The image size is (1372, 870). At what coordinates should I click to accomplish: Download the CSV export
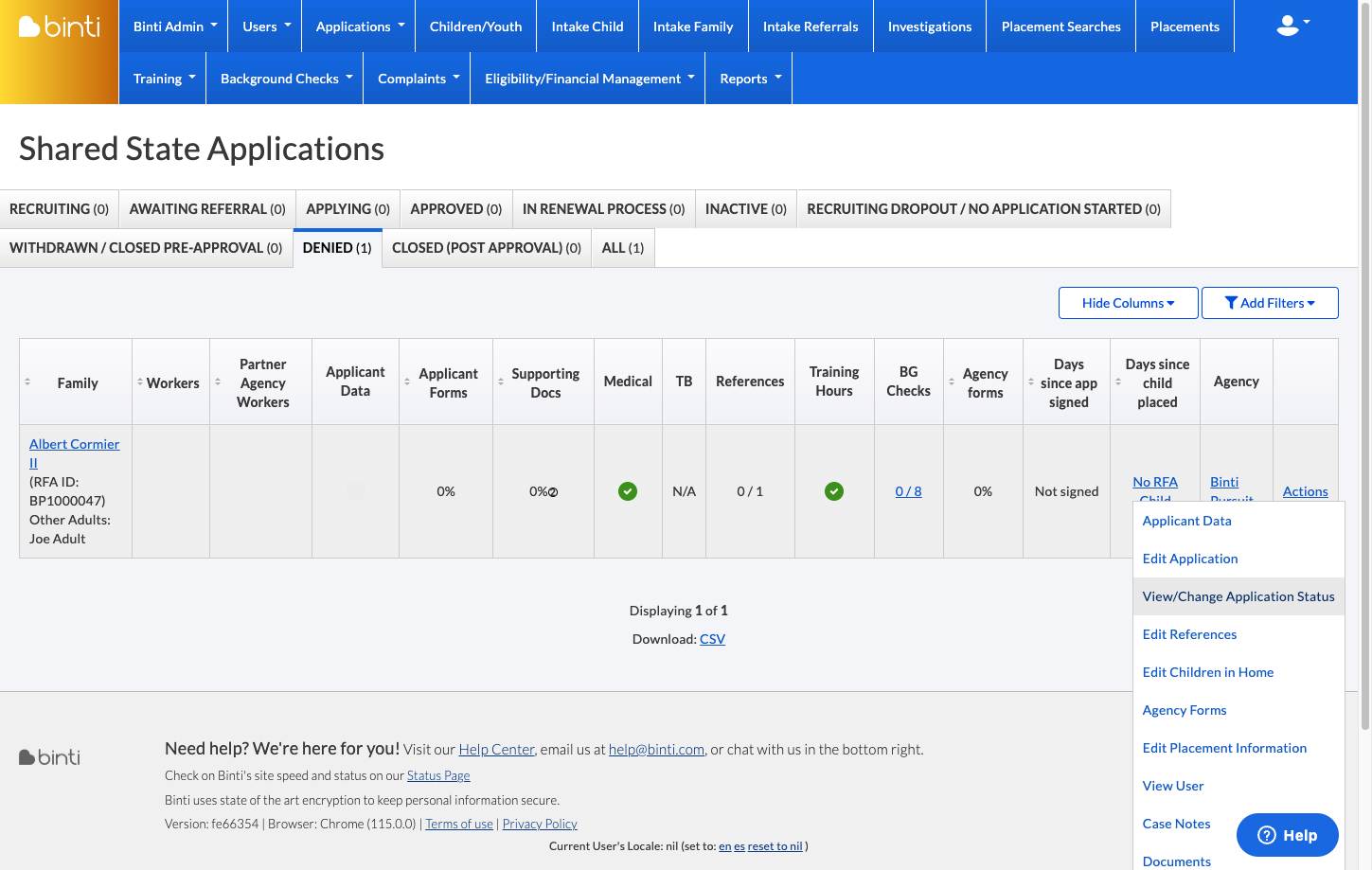(712, 639)
